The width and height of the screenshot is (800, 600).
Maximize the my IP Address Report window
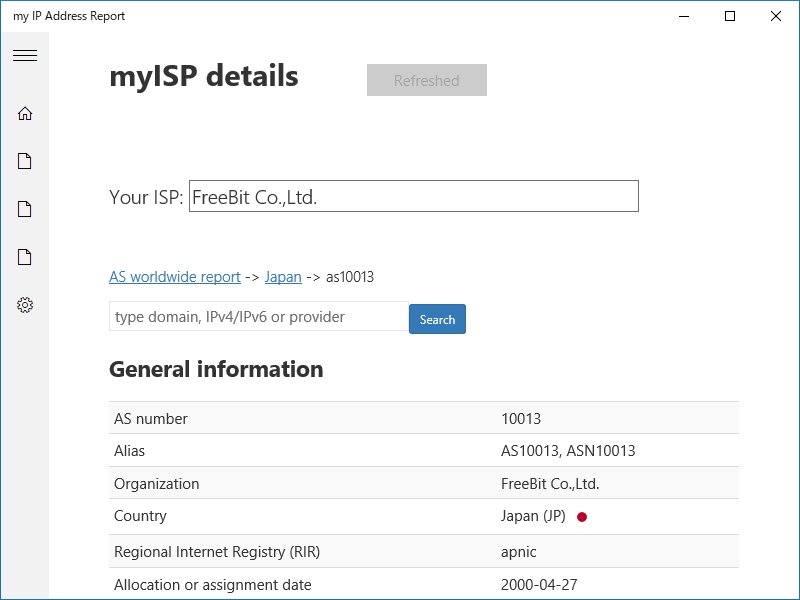tap(730, 16)
